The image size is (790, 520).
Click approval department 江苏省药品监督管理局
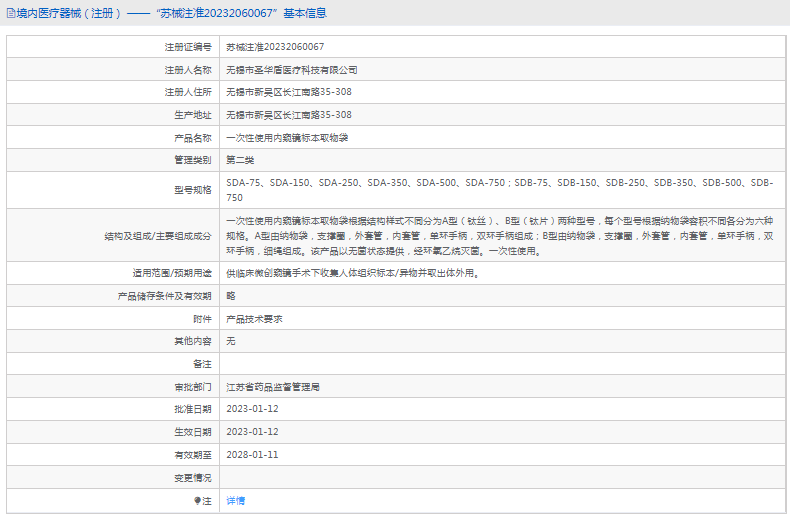(x=273, y=387)
